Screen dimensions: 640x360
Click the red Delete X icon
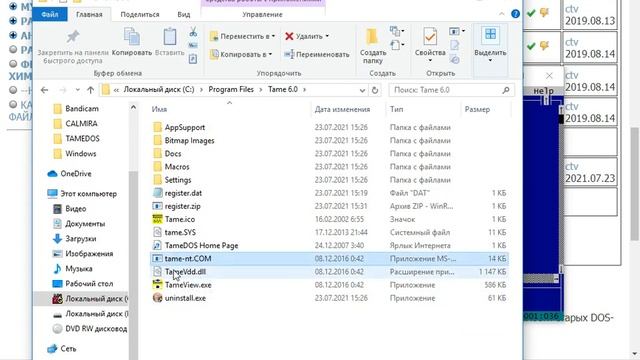pyautogui.click(x=289, y=36)
